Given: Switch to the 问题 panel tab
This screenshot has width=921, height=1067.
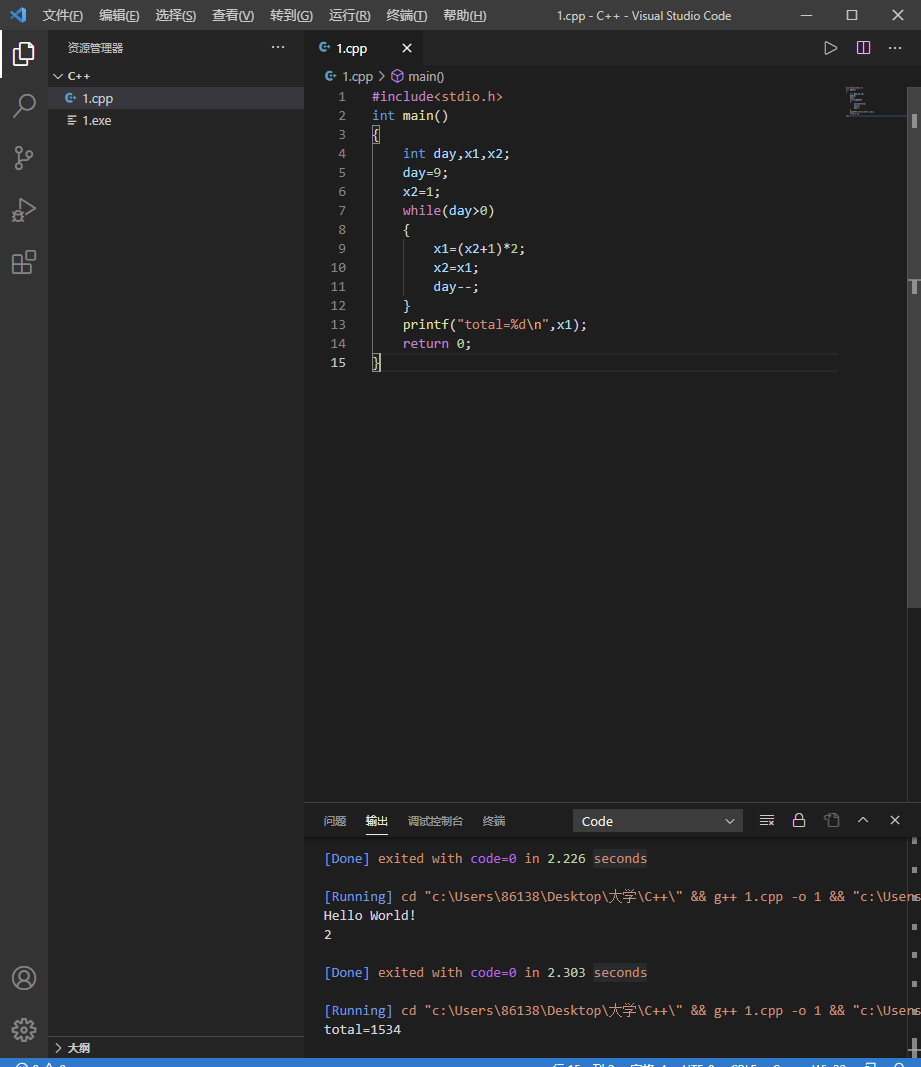Looking at the screenshot, I should pyautogui.click(x=335, y=821).
